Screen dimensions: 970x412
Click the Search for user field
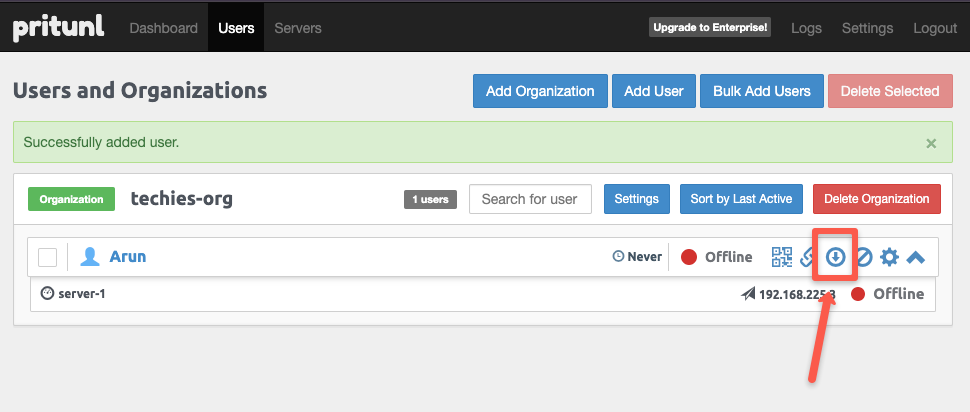[x=530, y=199]
